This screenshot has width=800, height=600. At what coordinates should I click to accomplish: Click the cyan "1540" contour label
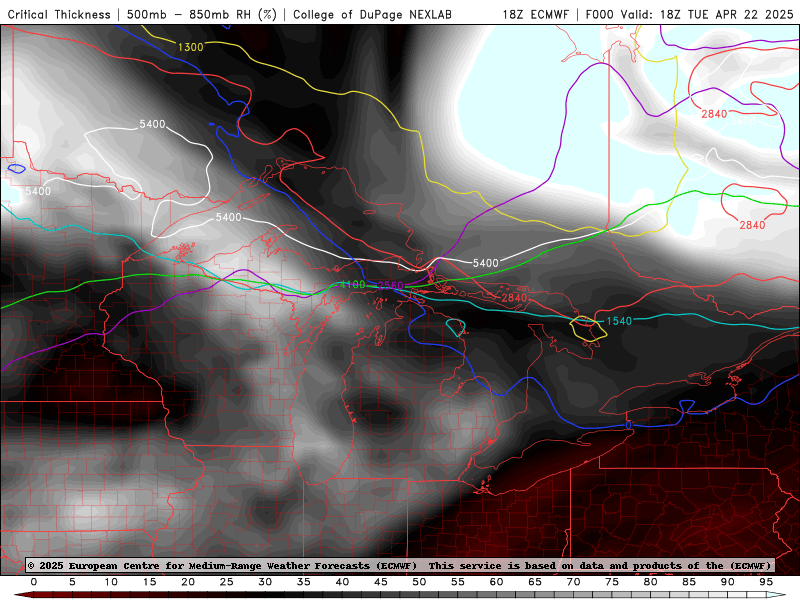point(619,321)
